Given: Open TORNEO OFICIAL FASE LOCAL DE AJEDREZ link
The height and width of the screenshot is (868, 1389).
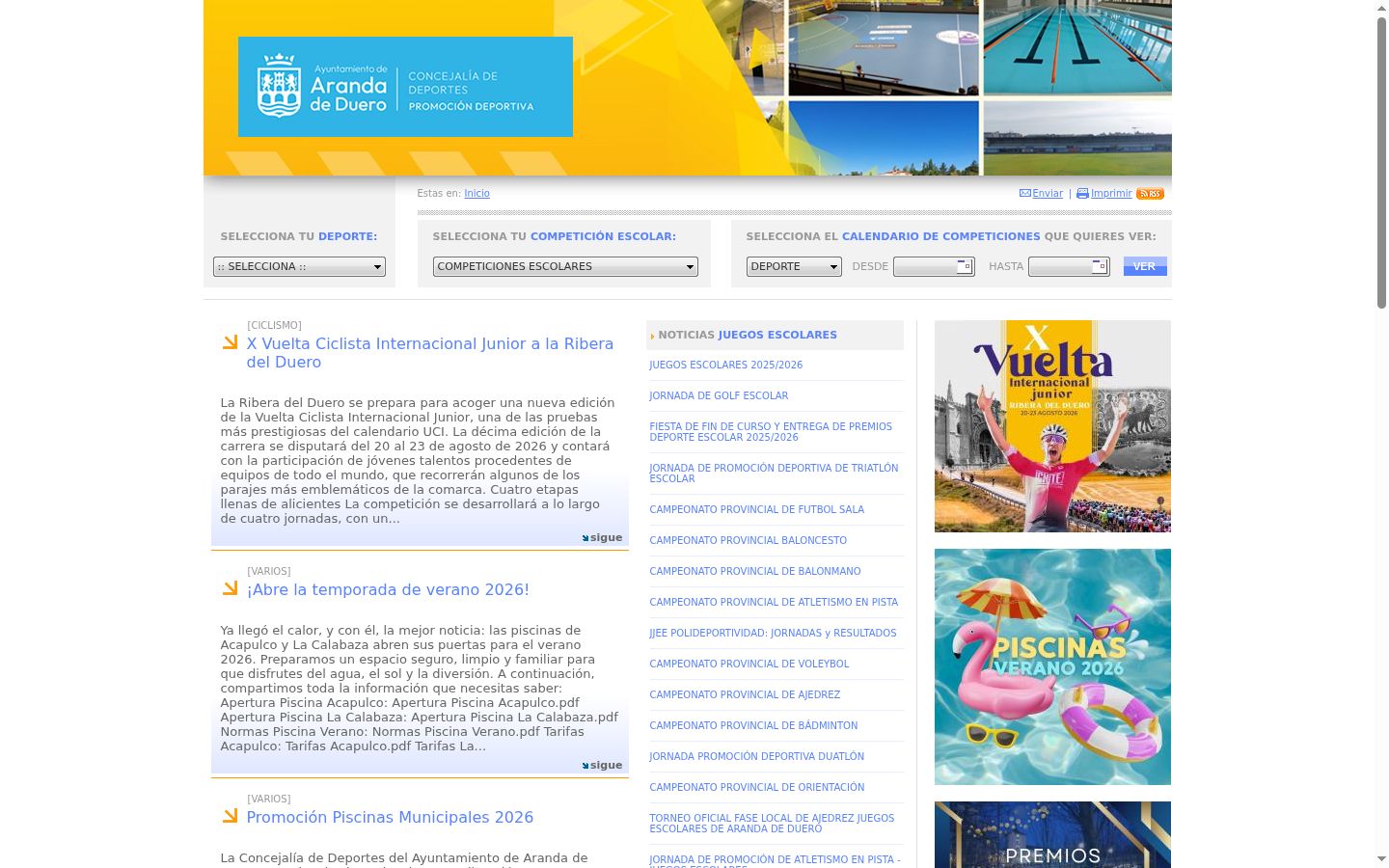Looking at the screenshot, I should 772,824.
